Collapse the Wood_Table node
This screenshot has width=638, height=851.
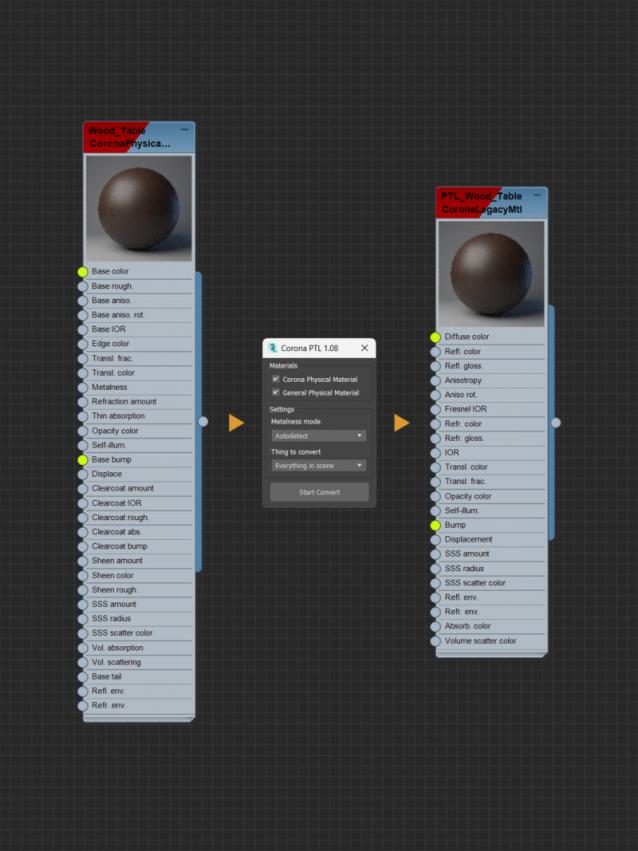point(184,130)
